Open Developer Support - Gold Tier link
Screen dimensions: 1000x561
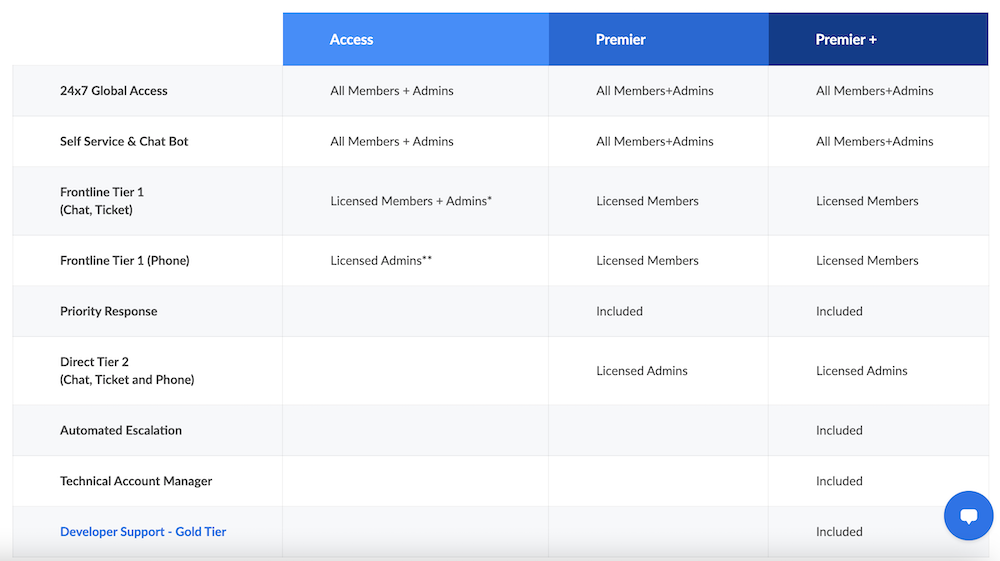click(x=143, y=532)
